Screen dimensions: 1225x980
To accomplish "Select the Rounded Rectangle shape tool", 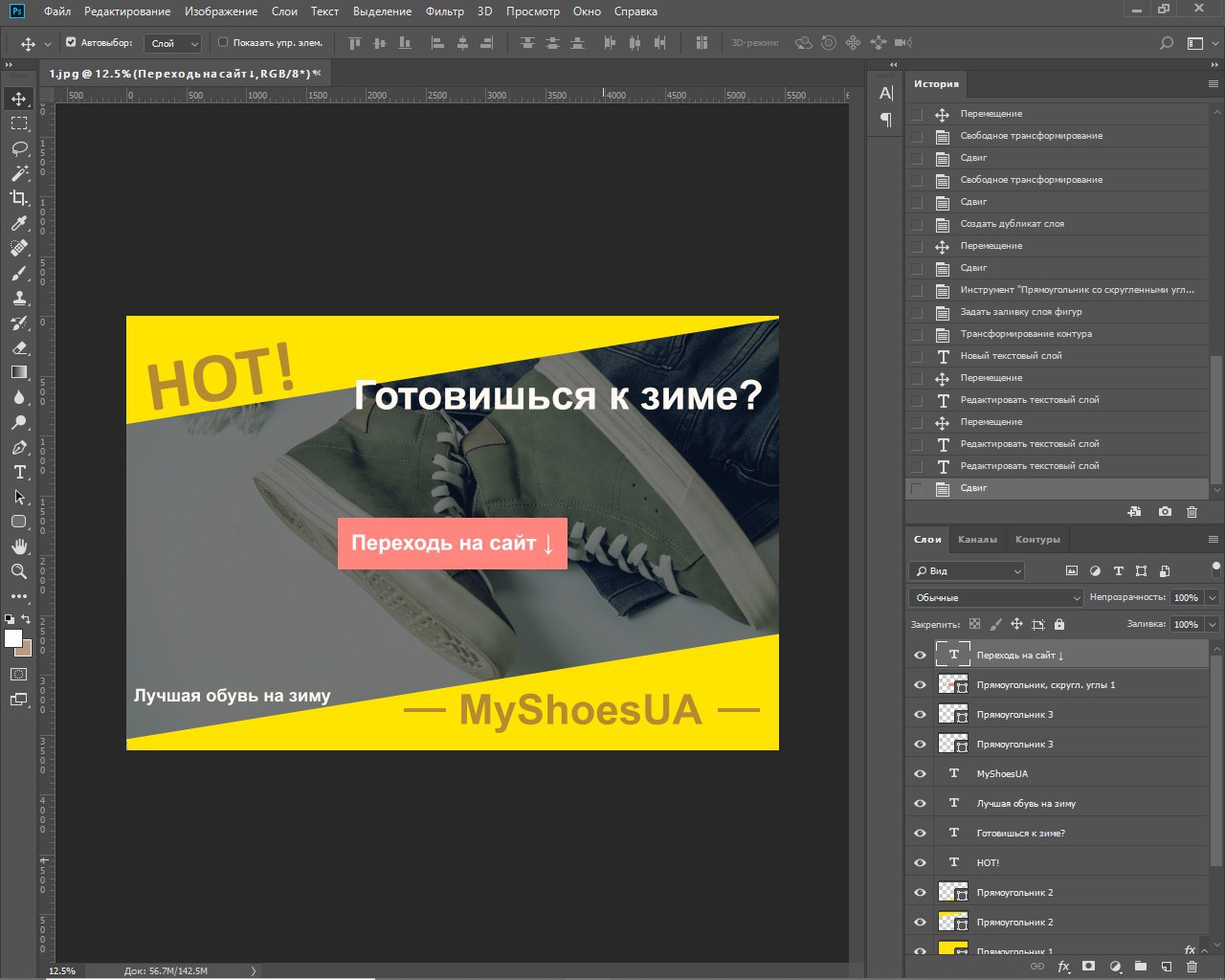I will 19,522.
